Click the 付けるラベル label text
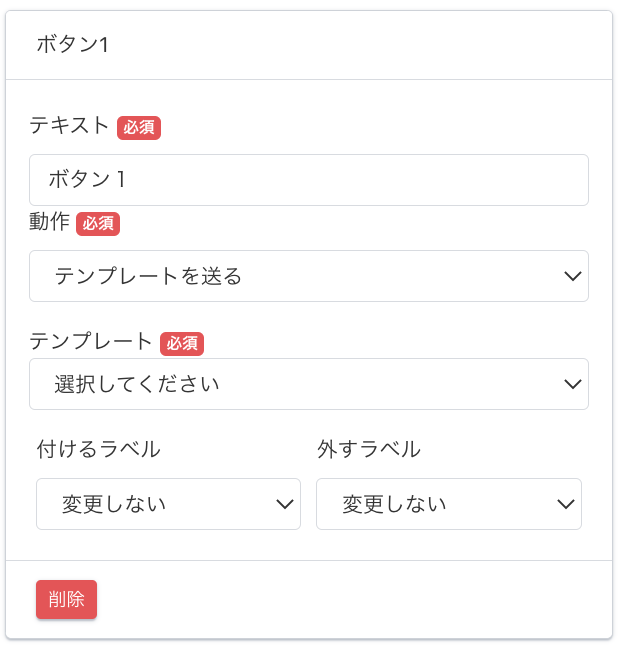Screen dimensions: 624x646 click(98, 449)
